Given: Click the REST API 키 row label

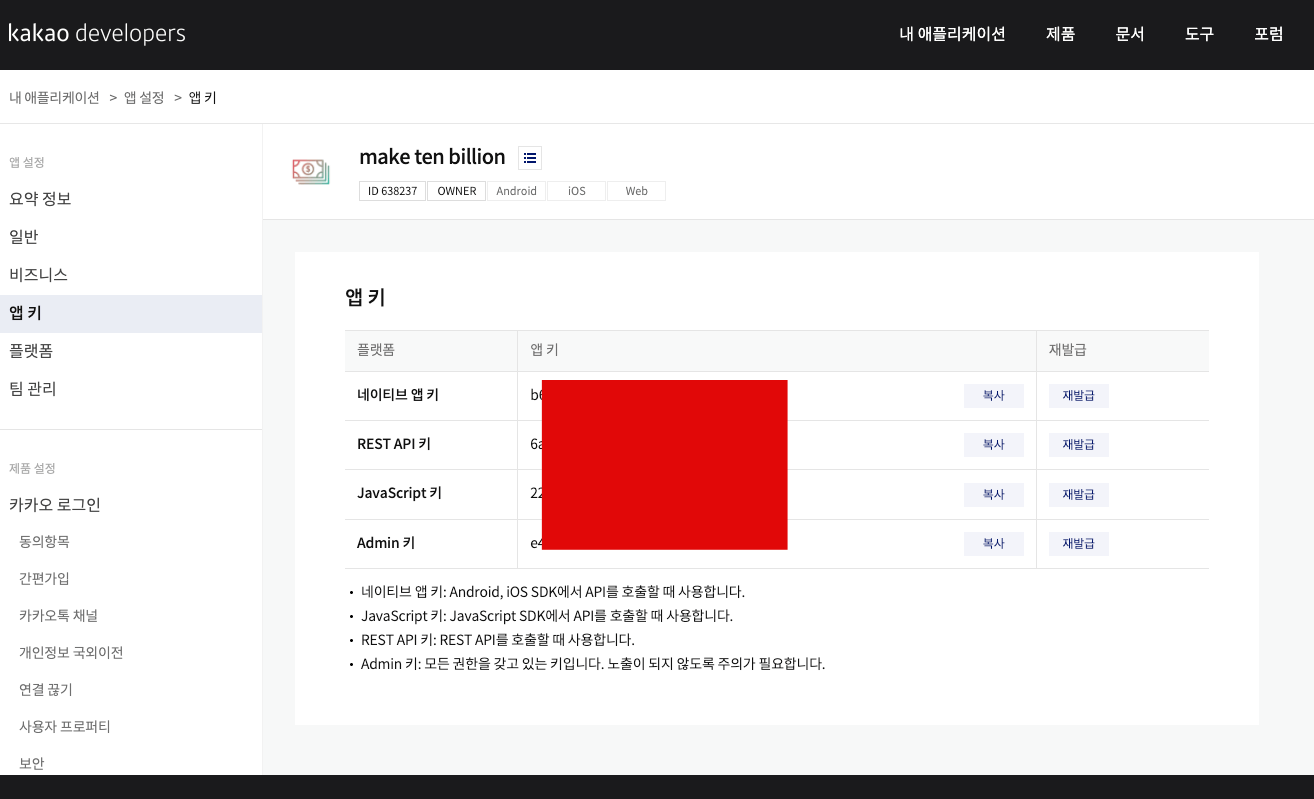Looking at the screenshot, I should [394, 444].
